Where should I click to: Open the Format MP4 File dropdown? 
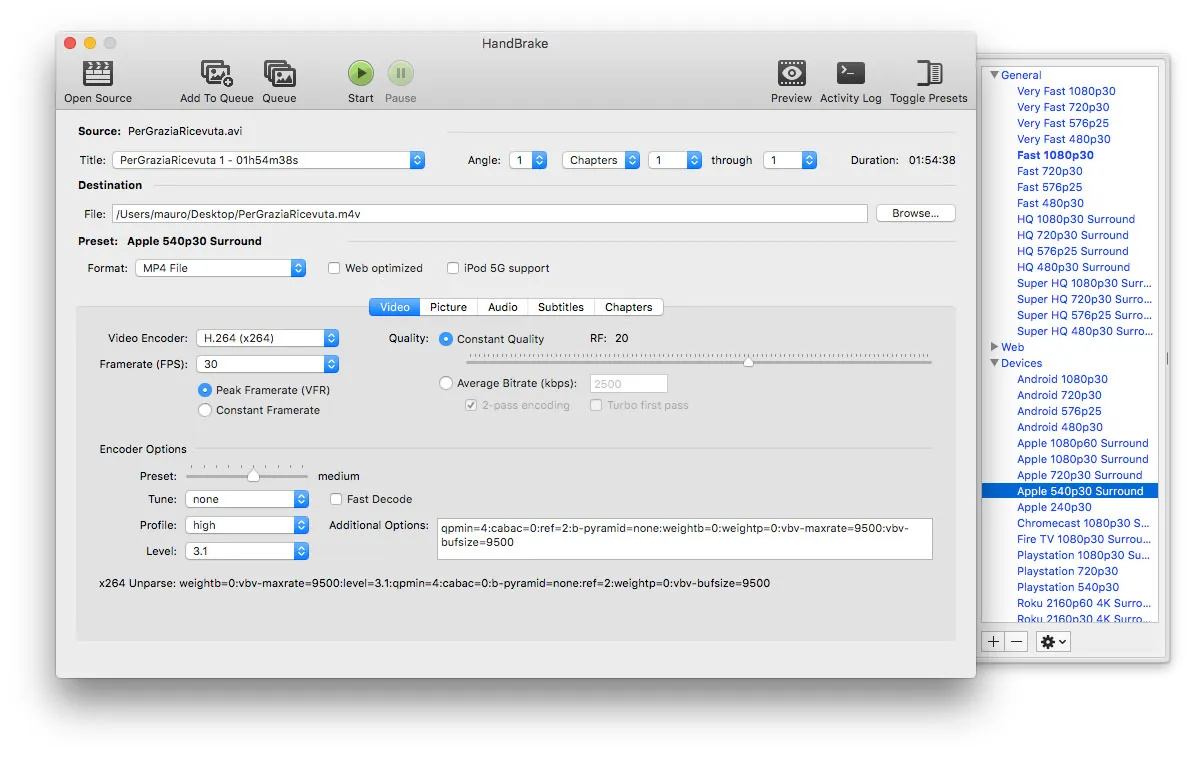(220, 268)
